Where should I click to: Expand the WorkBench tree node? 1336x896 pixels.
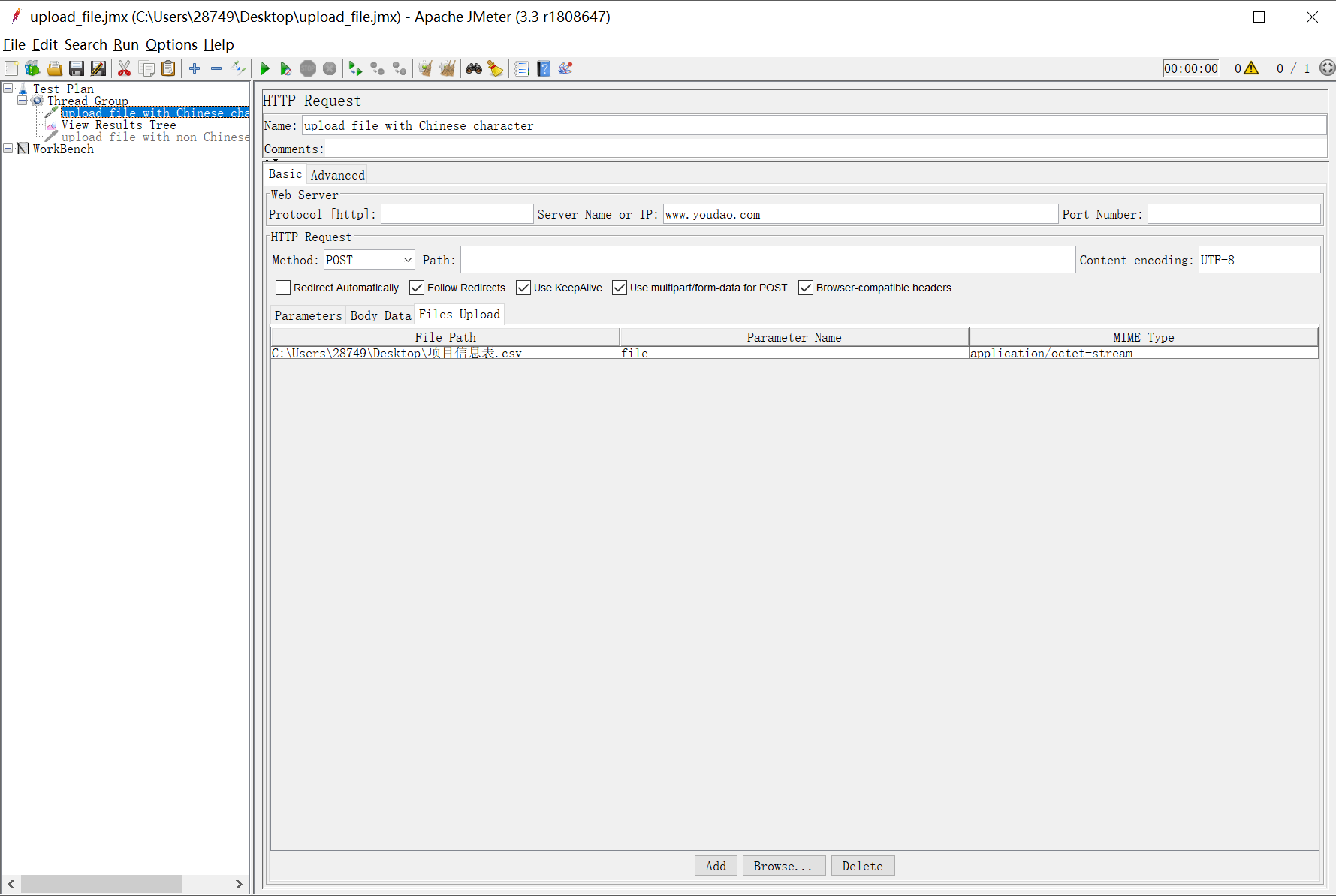pos(8,149)
